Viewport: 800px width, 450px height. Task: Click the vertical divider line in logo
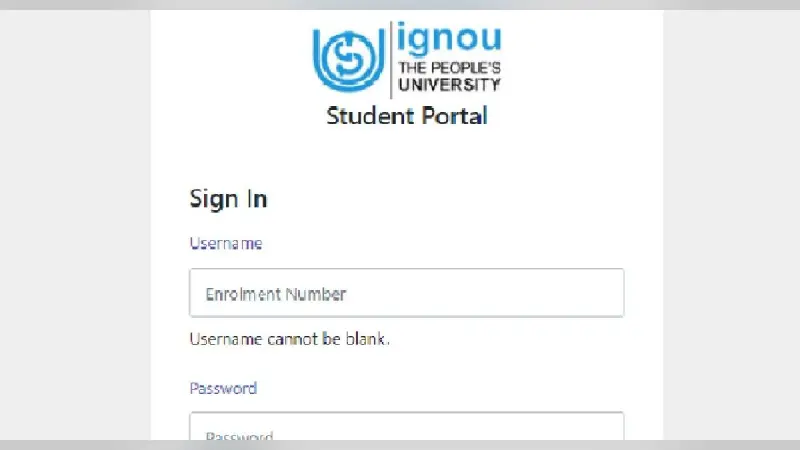(x=391, y=60)
